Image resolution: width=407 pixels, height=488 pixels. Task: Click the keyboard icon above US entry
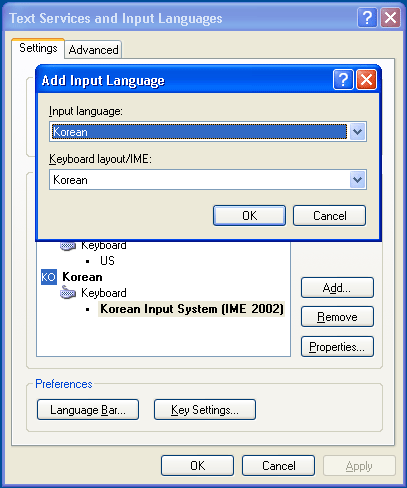click(68, 246)
